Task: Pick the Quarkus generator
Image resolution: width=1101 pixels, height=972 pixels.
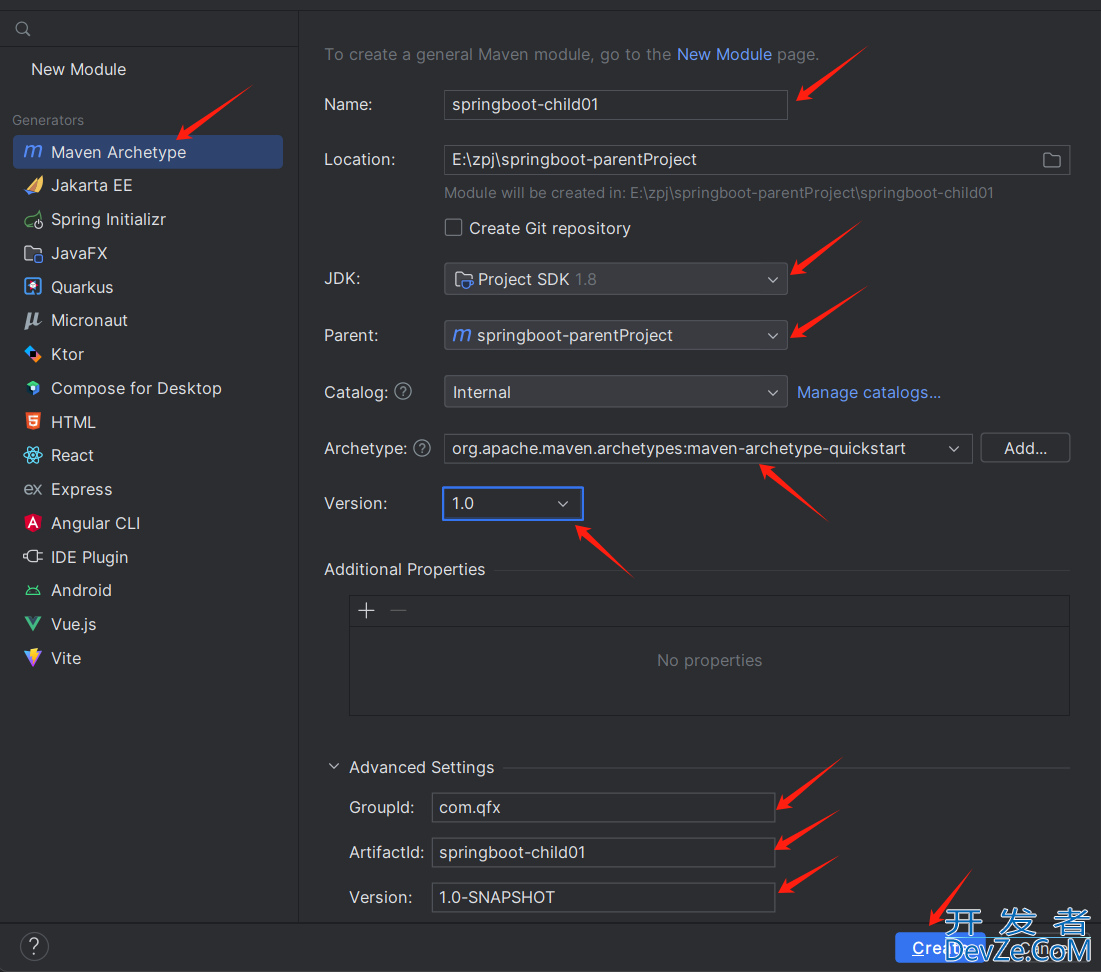Action: tap(147, 287)
